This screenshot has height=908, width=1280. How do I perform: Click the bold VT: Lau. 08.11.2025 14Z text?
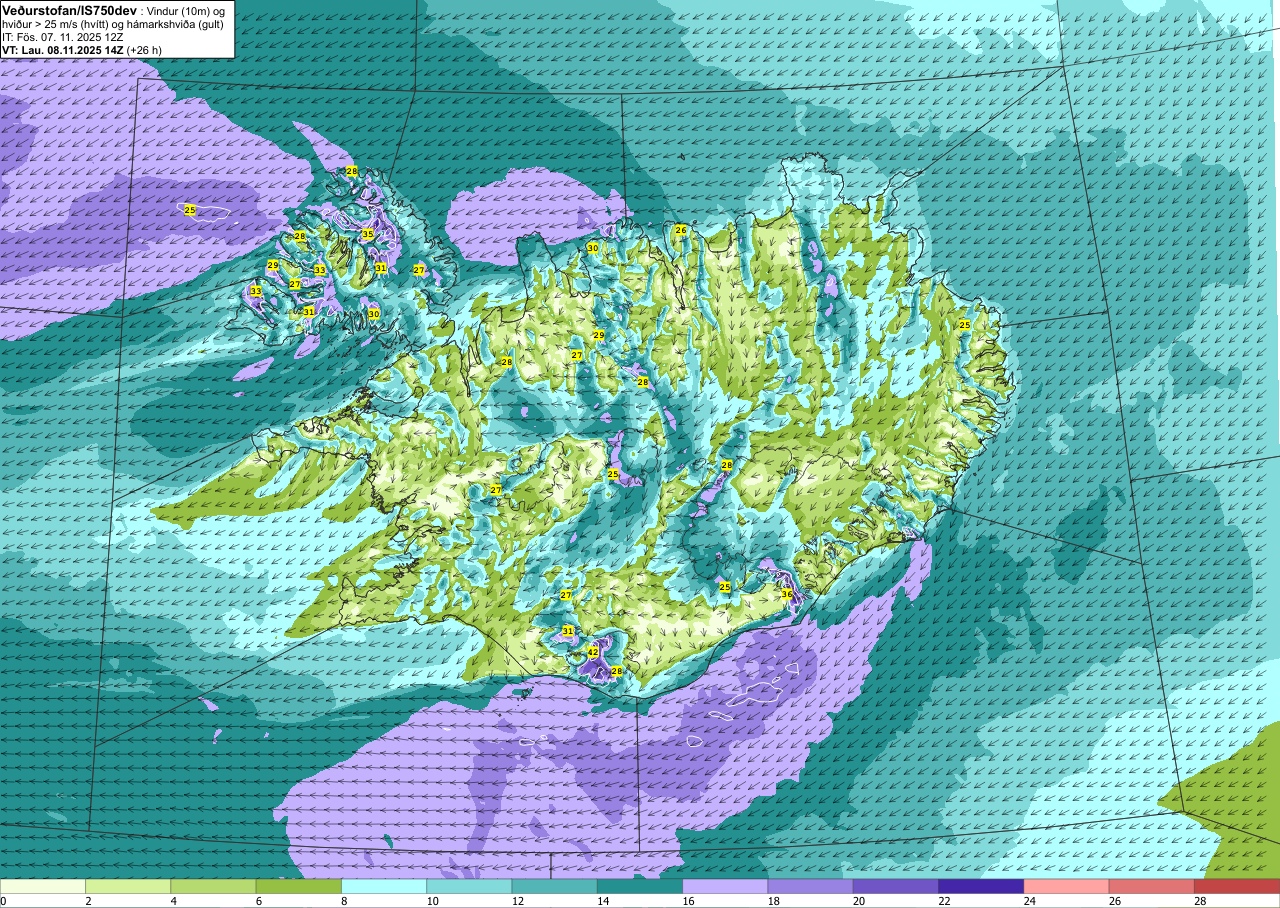62,50
